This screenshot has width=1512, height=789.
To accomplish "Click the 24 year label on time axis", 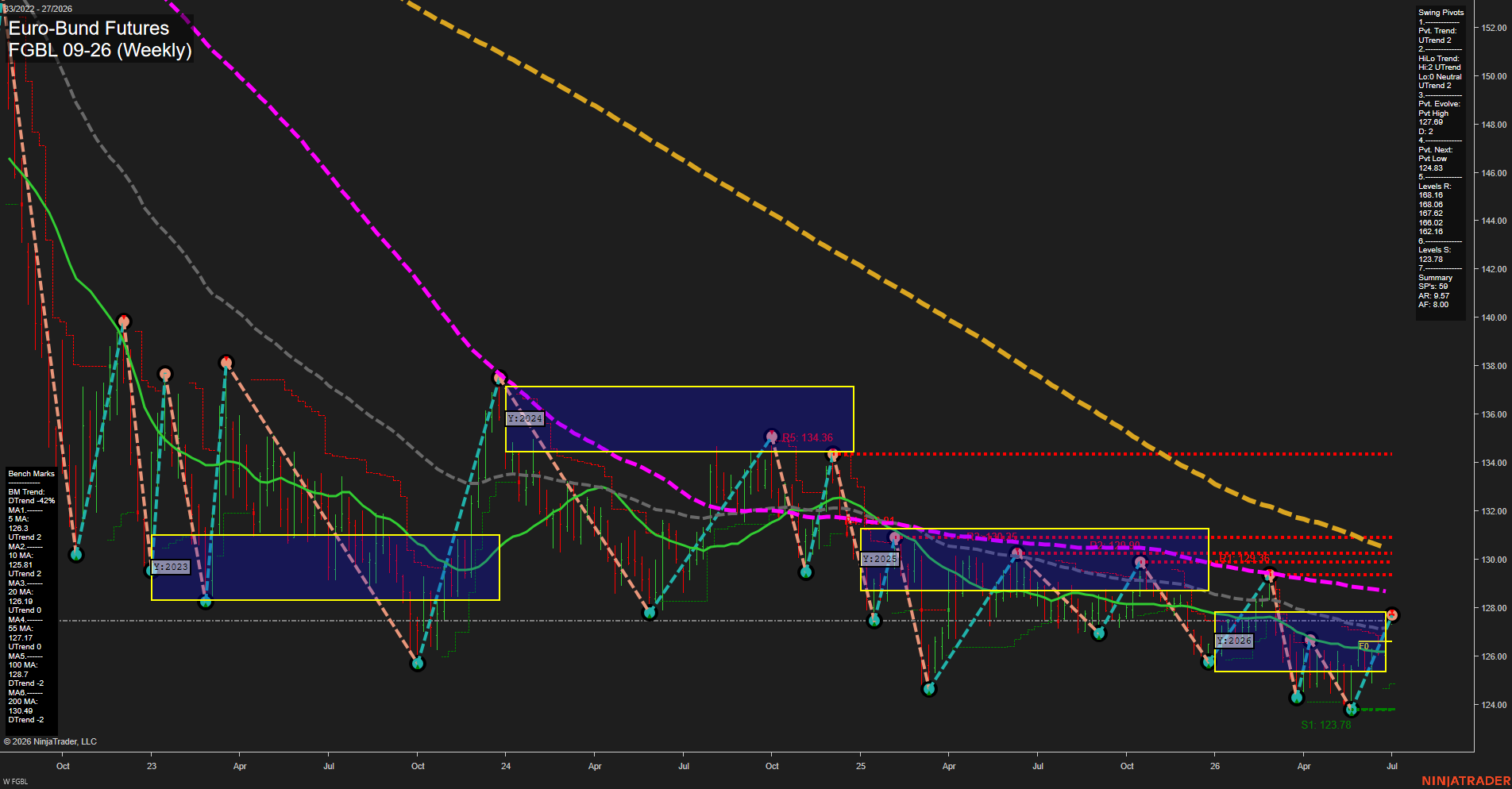I will coord(506,766).
